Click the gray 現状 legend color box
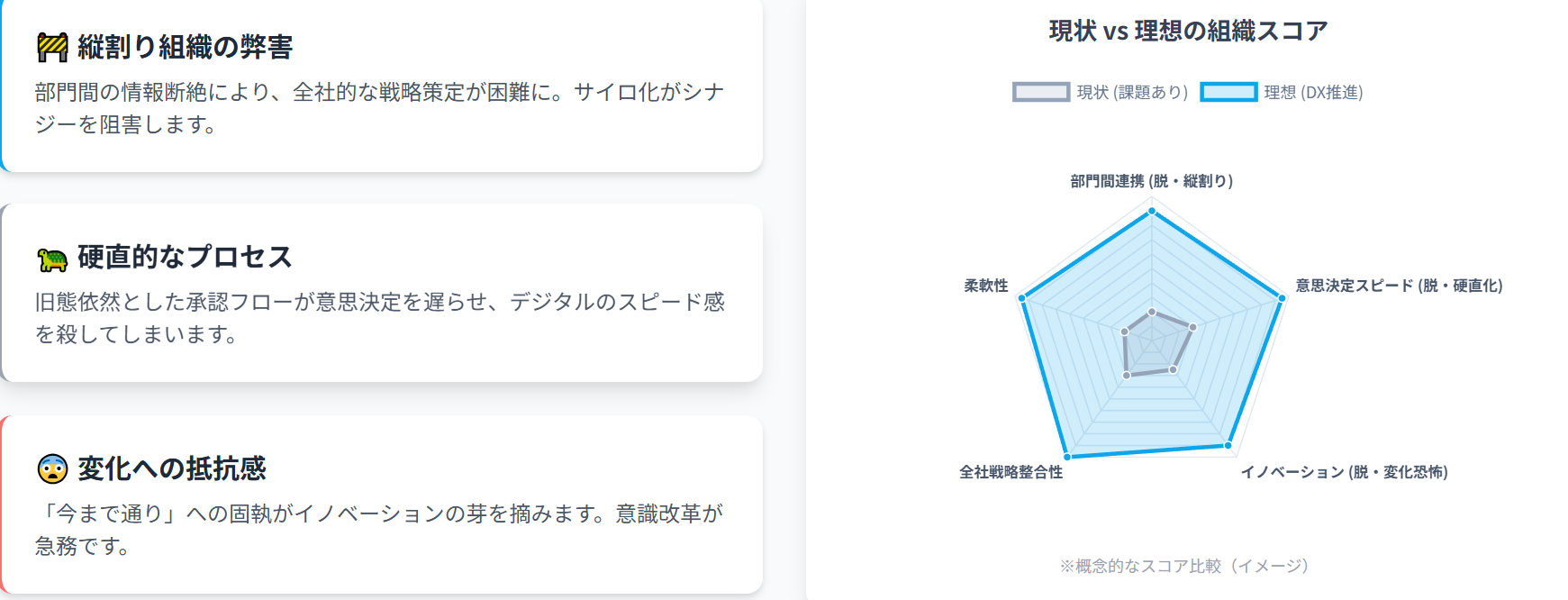This screenshot has height=600, width=1568. pyautogui.click(x=1040, y=92)
